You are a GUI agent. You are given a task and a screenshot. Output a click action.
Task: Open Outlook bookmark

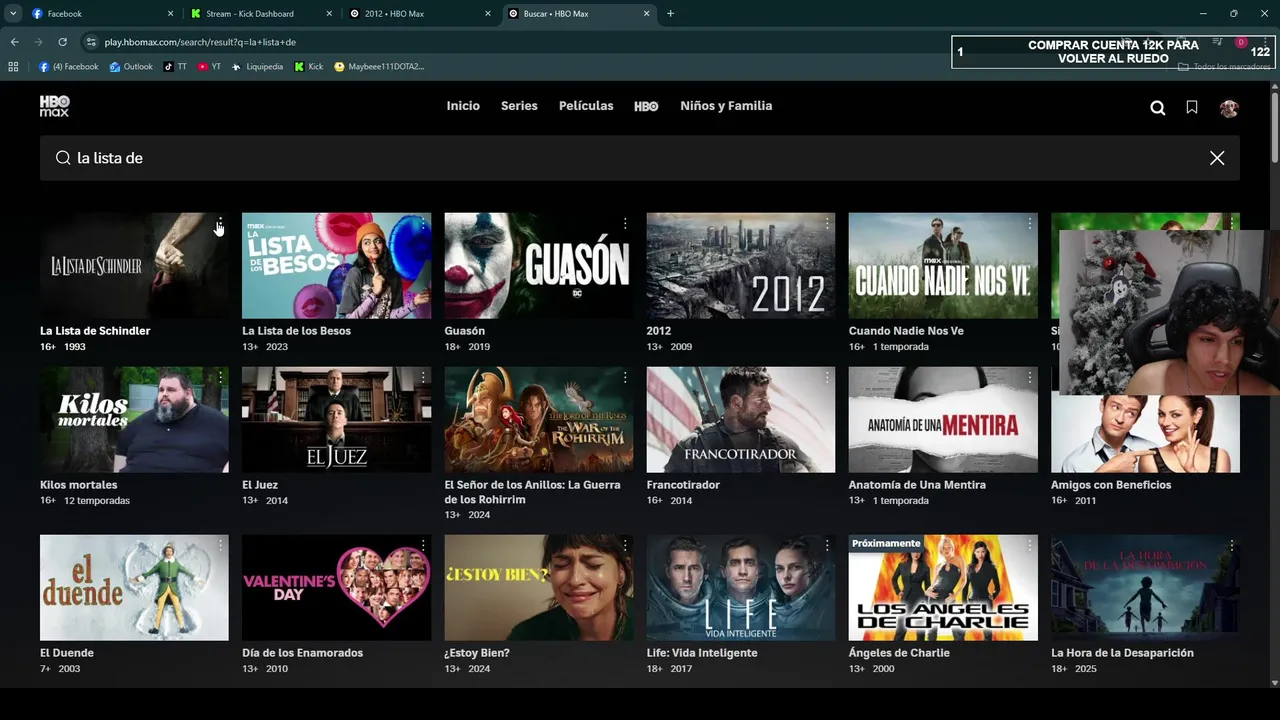pyautogui.click(x=131, y=67)
